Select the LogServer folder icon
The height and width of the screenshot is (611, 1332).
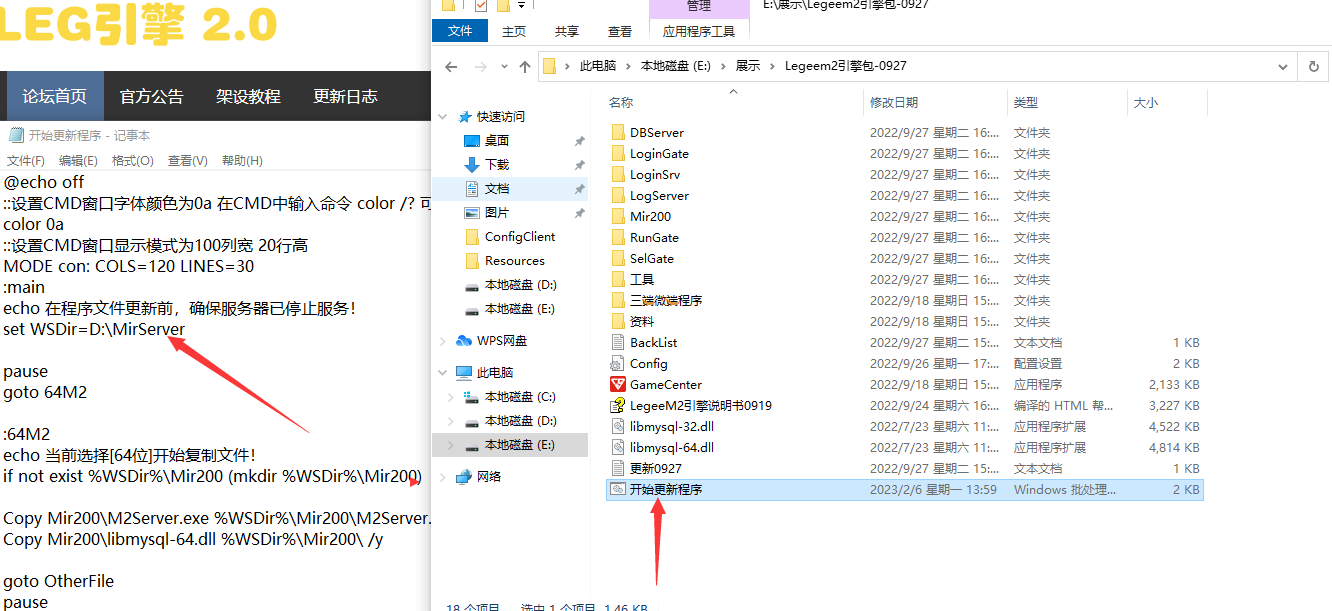point(618,196)
